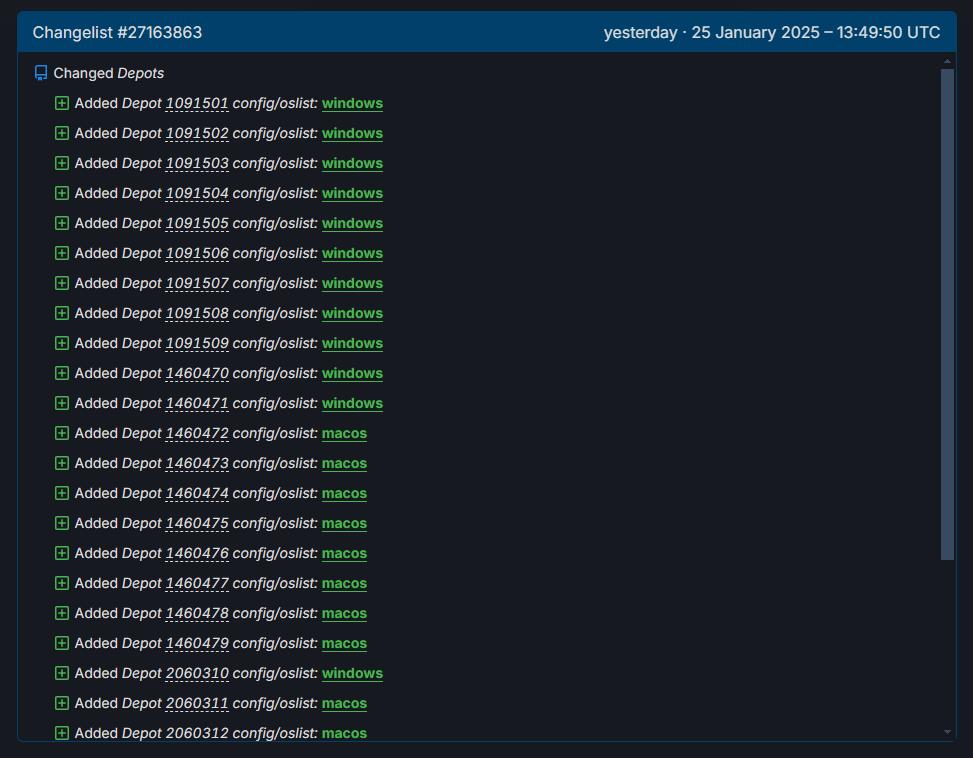Click macos oslist value for depot 1460477

[x=344, y=583]
